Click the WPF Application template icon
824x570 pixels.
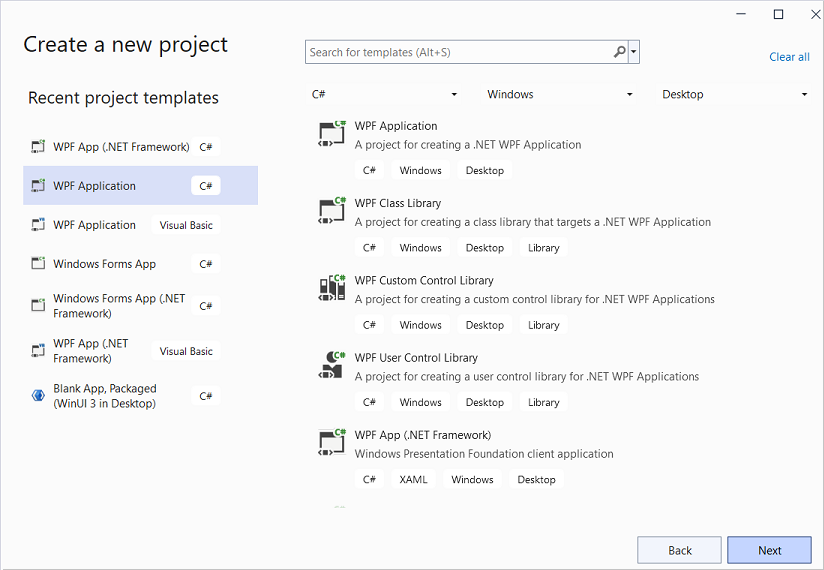point(331,134)
